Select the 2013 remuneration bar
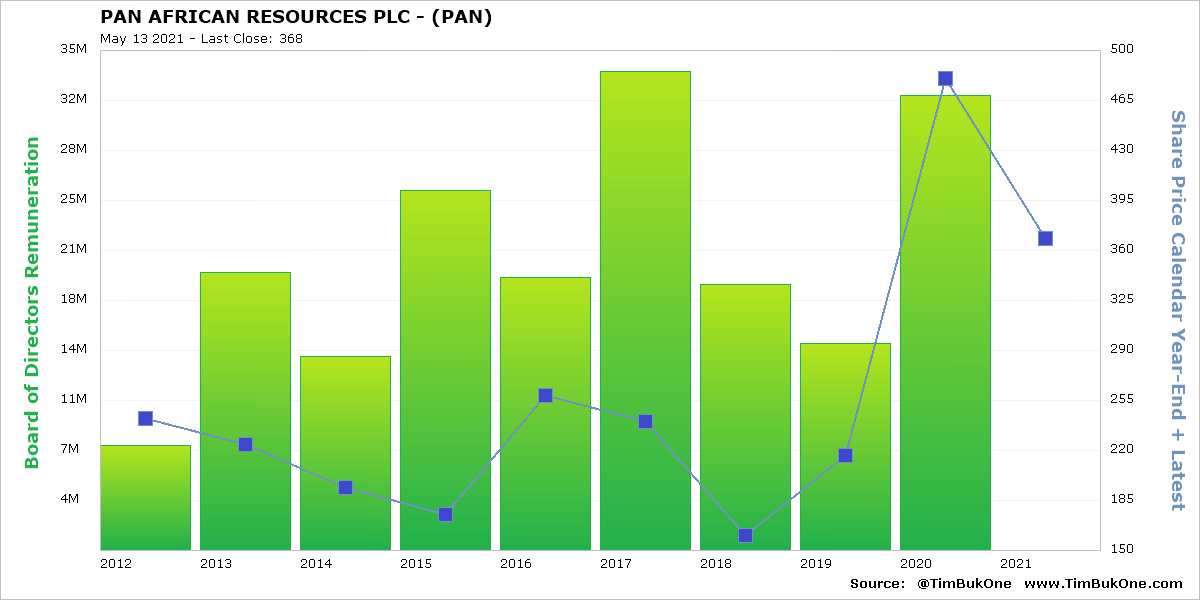The height and width of the screenshot is (600, 1200). pos(245,411)
